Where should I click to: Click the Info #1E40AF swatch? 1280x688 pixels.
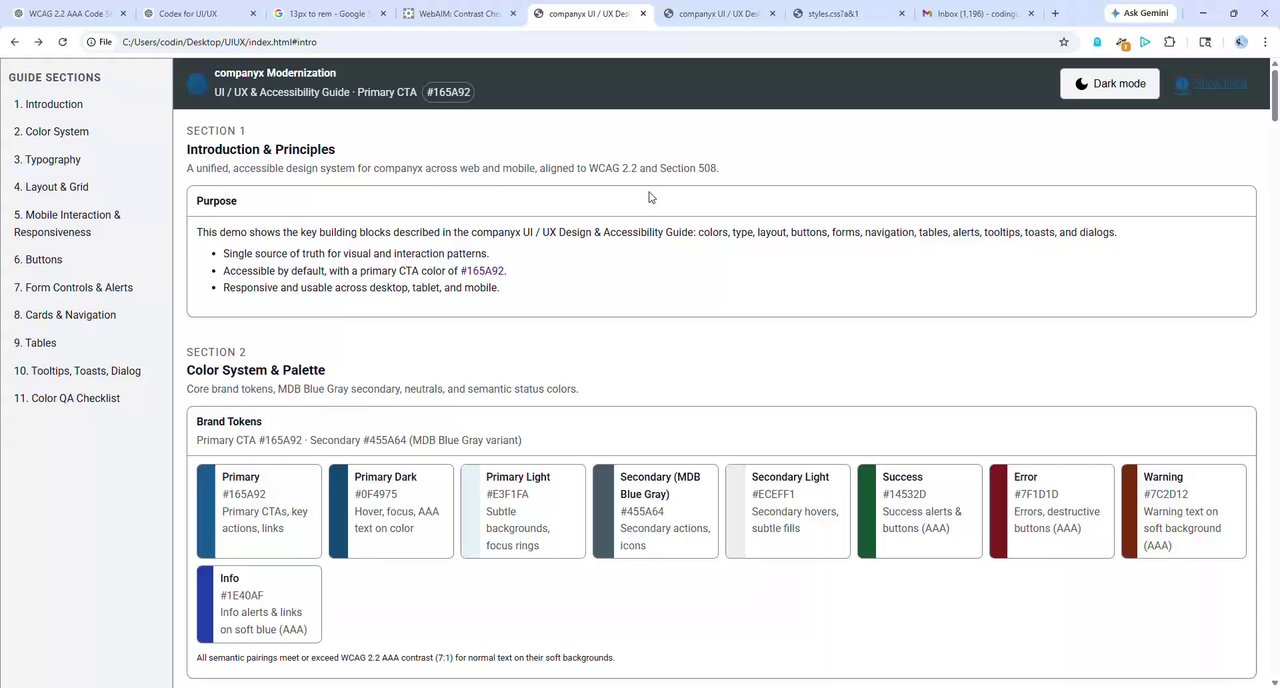(x=259, y=604)
